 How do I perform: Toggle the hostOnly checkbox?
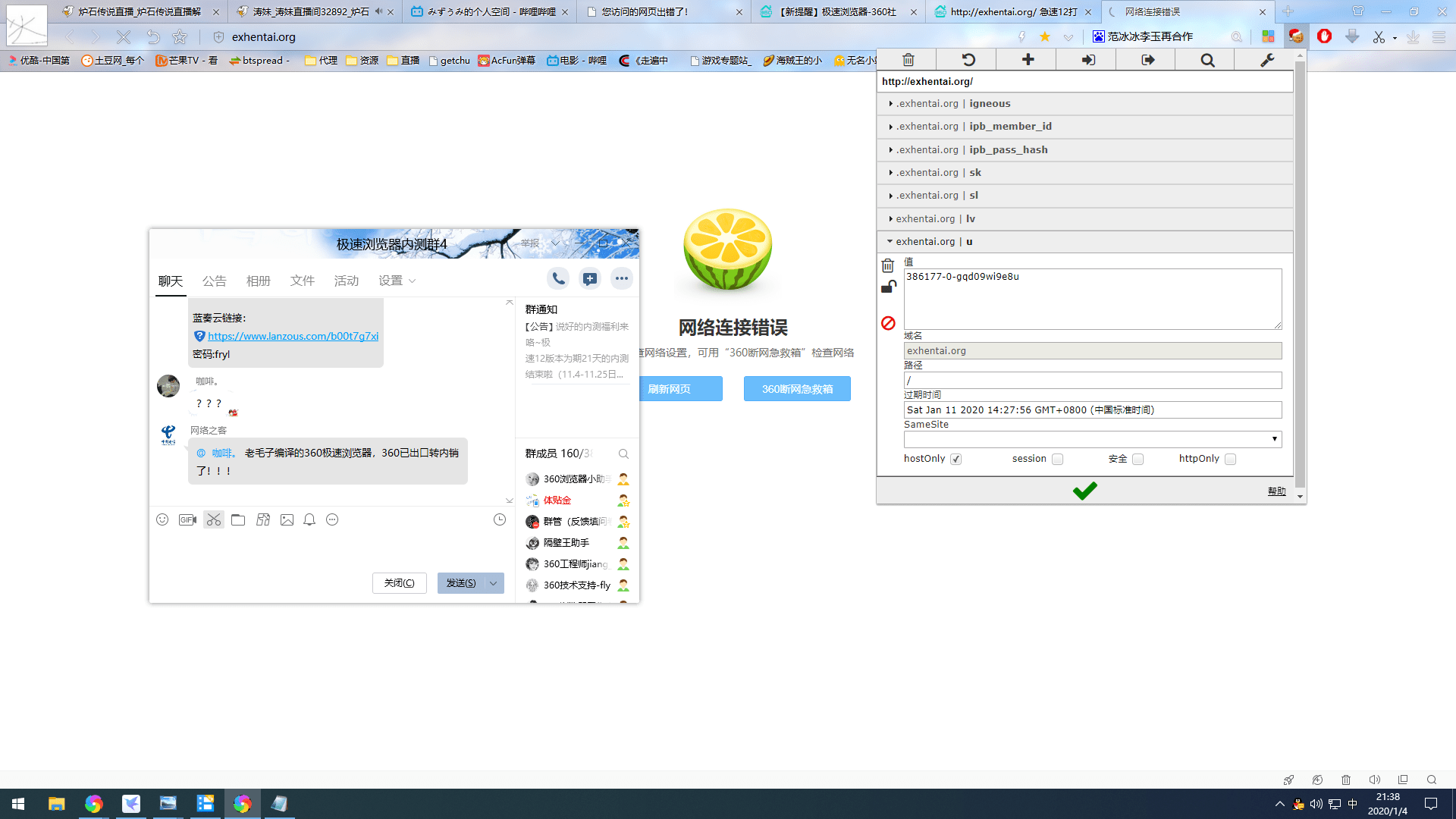pyautogui.click(x=955, y=459)
